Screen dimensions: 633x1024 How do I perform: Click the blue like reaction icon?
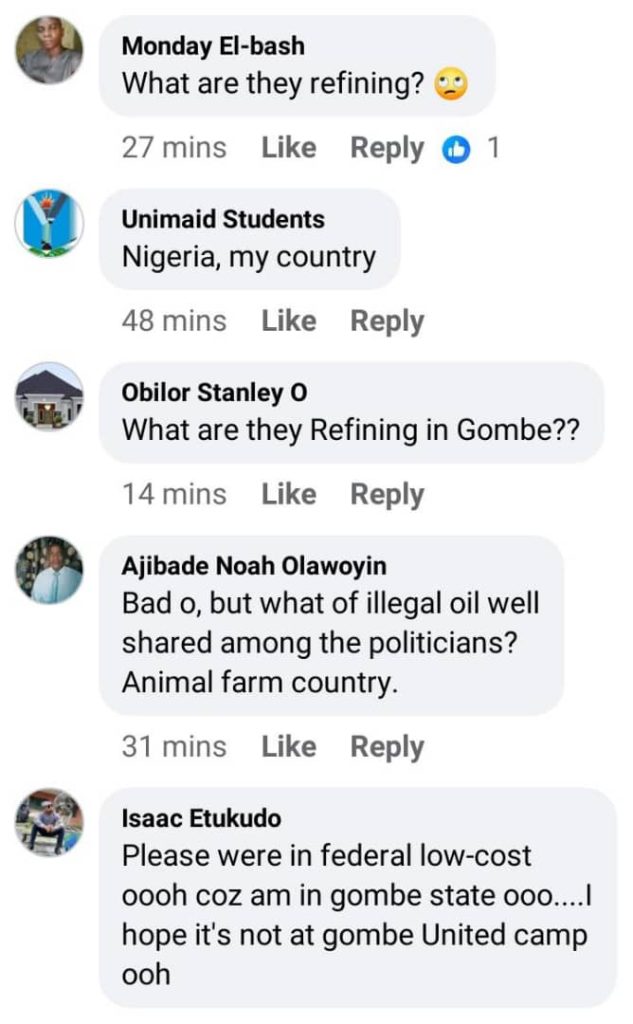tap(455, 149)
